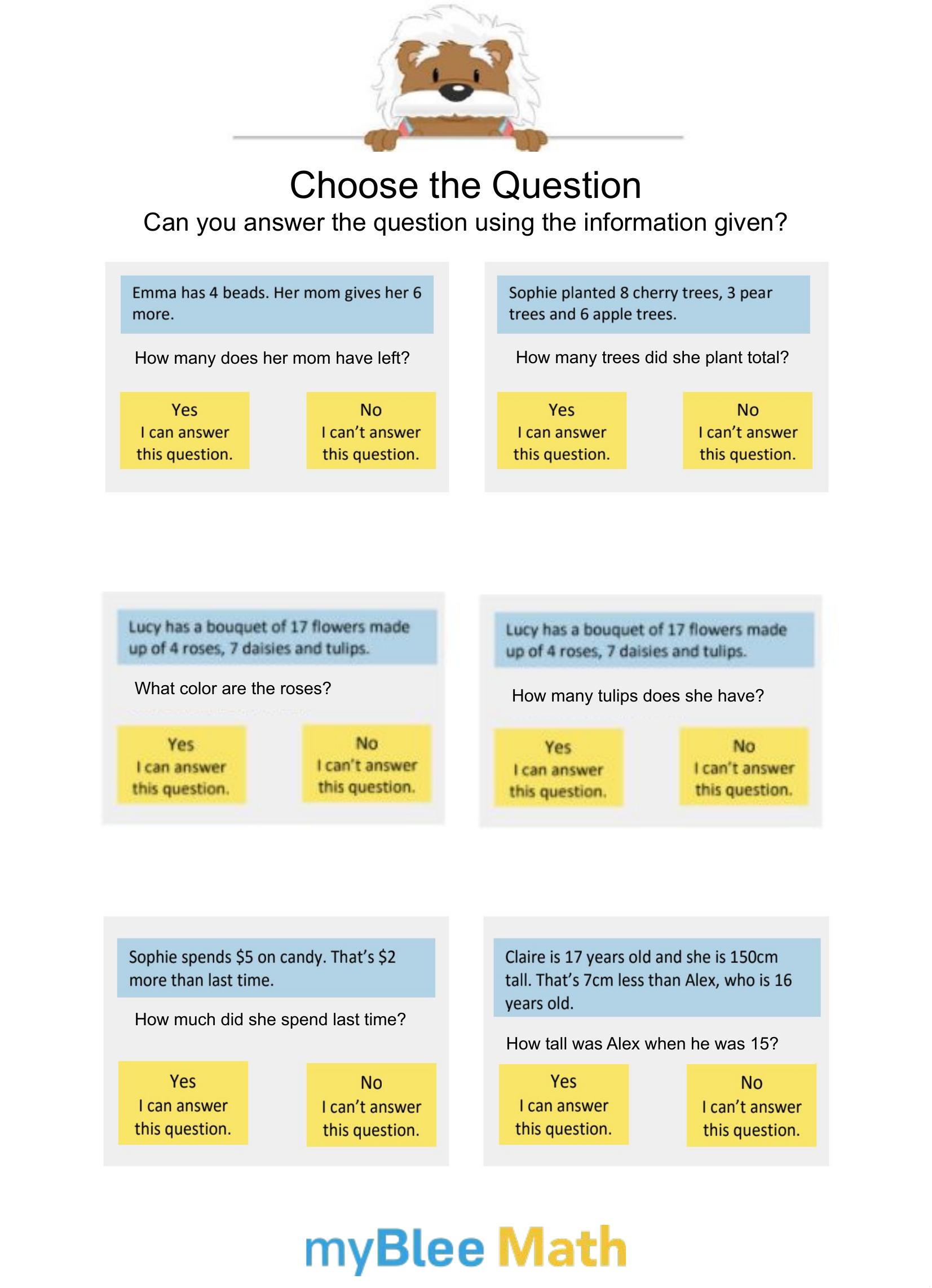932x1288 pixels.
Task: Click the blue cherry trees info box
Action: coord(653,305)
